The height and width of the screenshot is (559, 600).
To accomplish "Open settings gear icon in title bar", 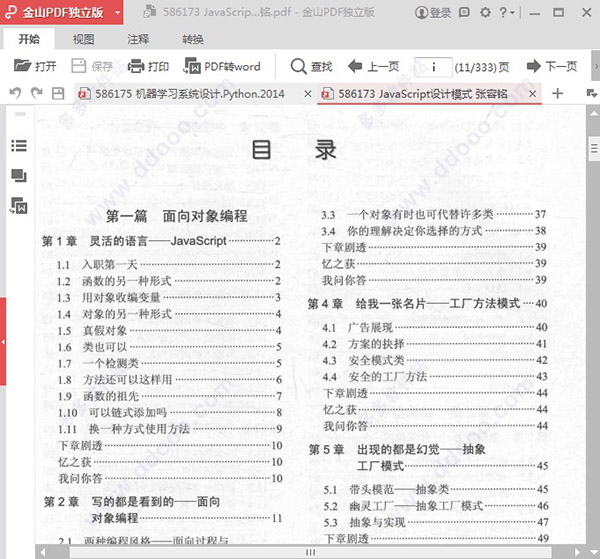I will pos(485,13).
